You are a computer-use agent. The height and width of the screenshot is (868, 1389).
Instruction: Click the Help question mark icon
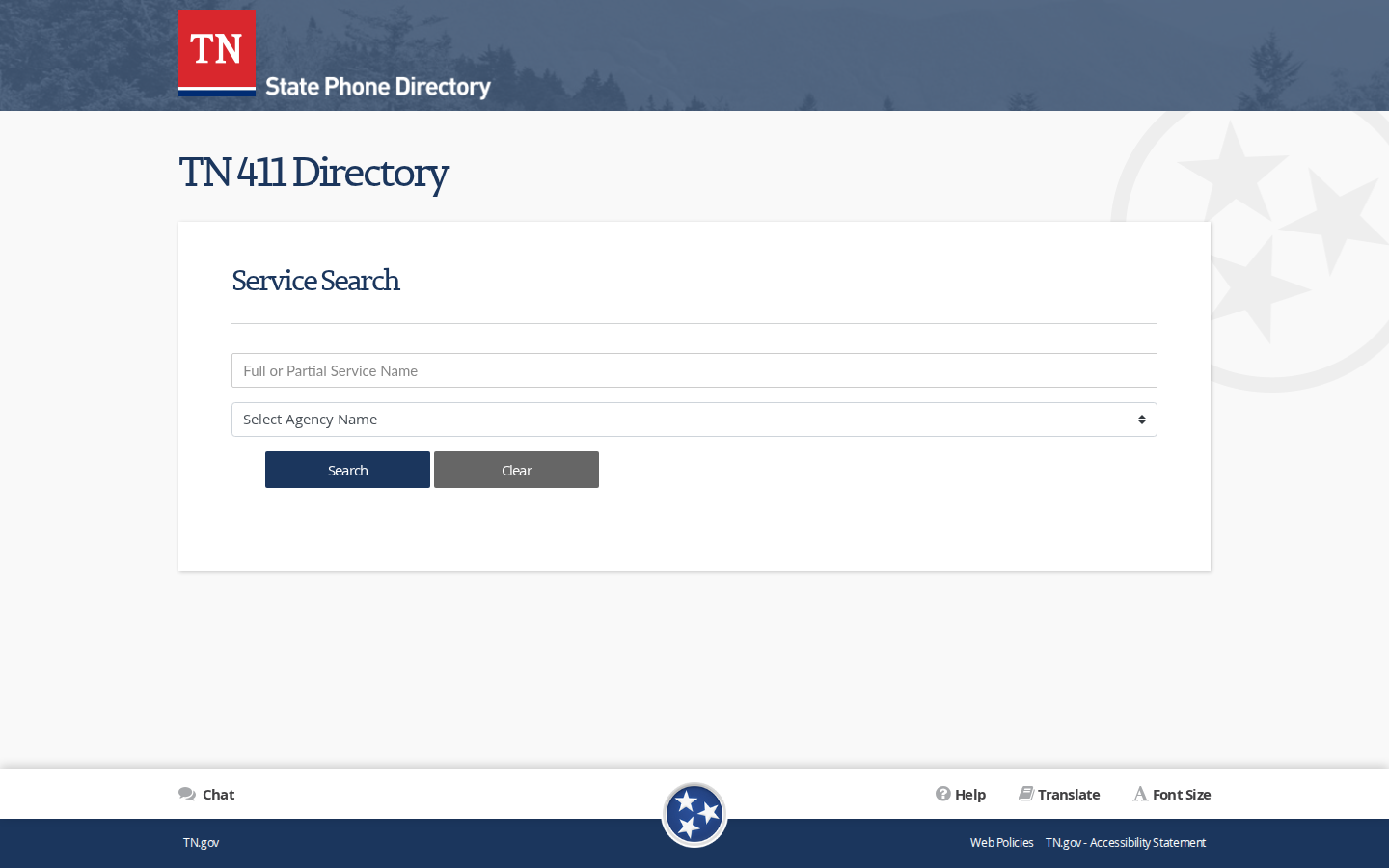(x=943, y=794)
